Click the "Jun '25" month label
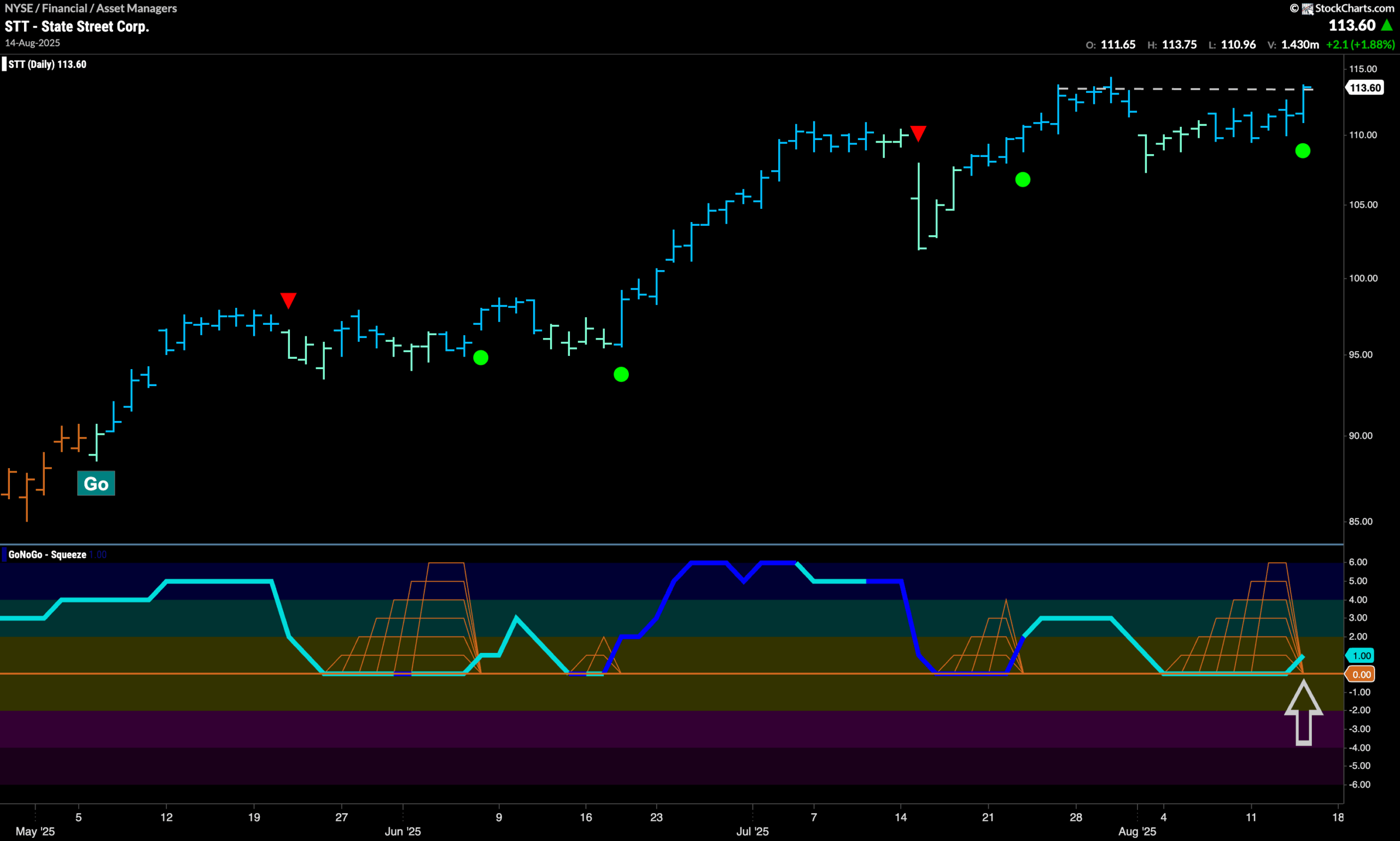1400x841 pixels. (x=402, y=831)
